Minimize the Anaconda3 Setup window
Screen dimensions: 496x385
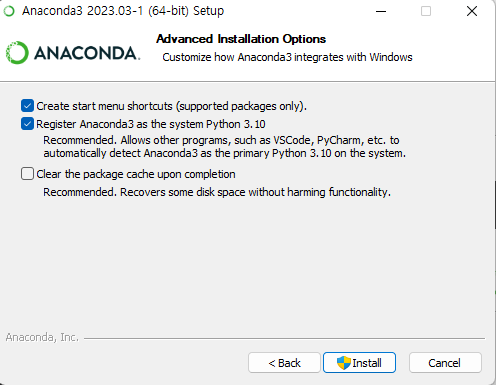point(381,11)
